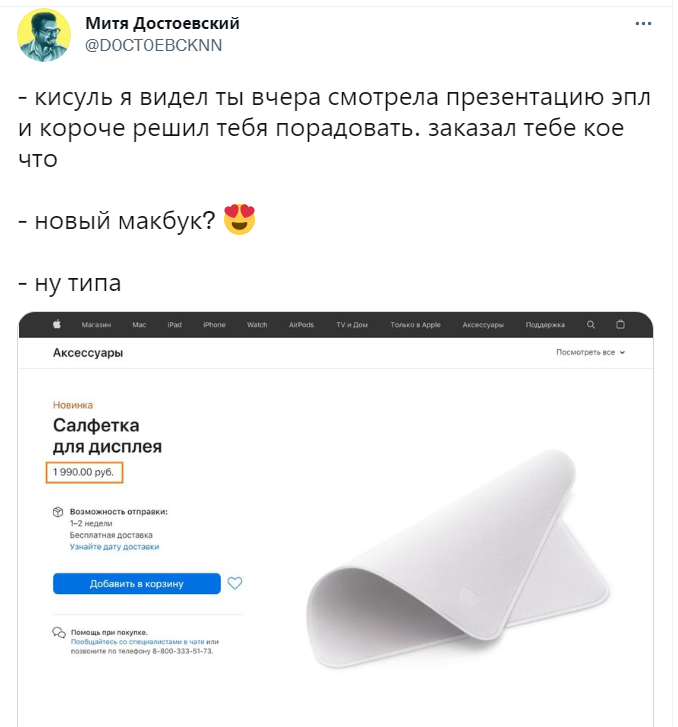Open the search magnifier icon
The width and height of the screenshot is (678, 727).
(591, 325)
